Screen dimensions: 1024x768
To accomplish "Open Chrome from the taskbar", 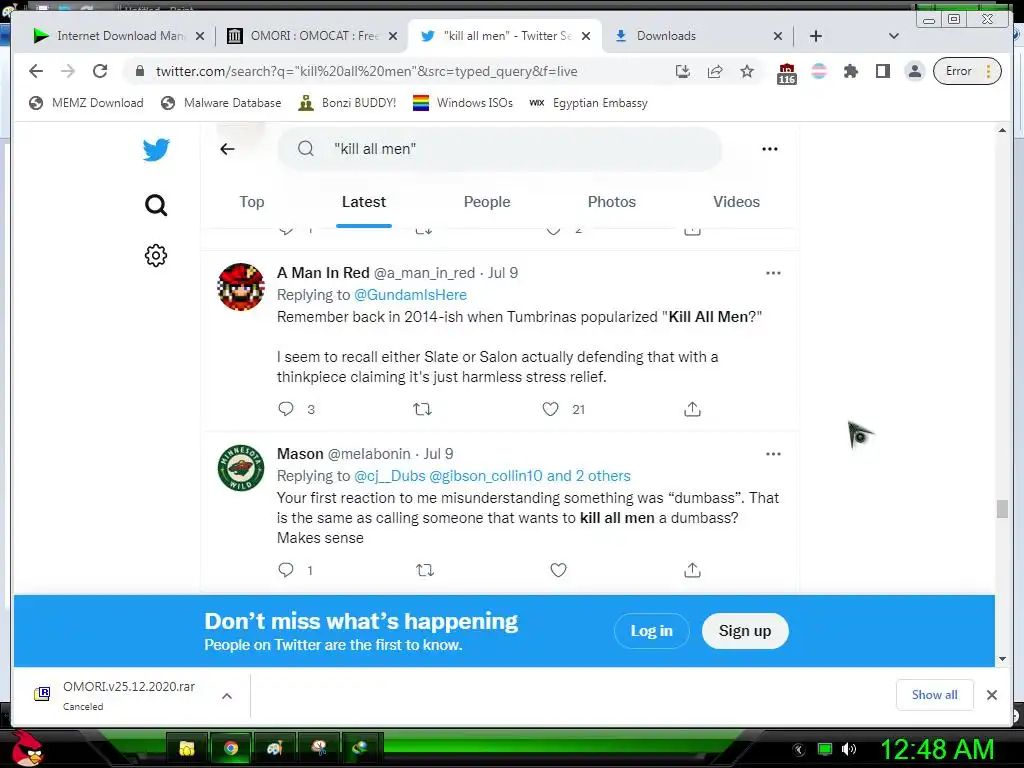I will coord(231,748).
